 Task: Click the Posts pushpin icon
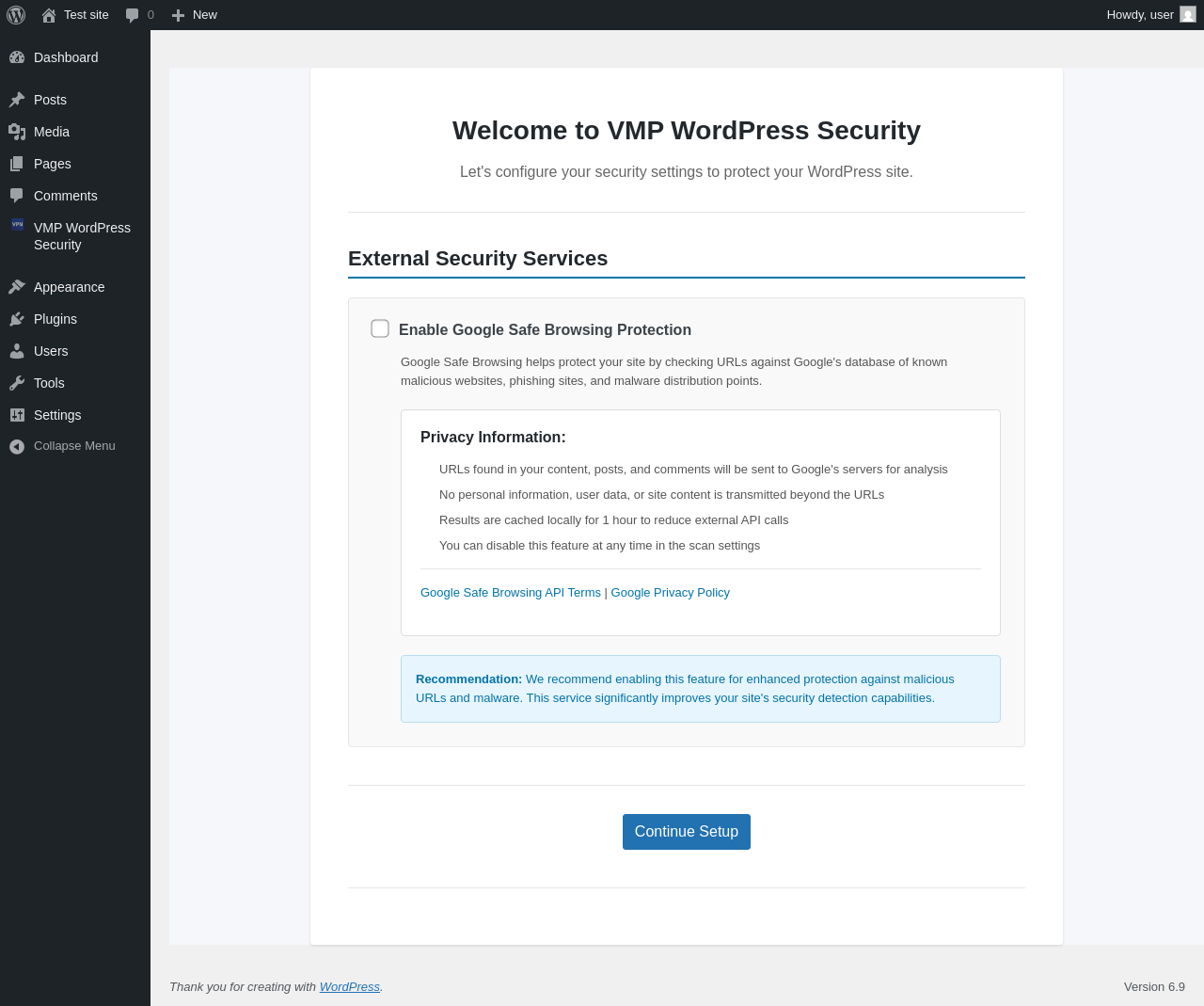tap(17, 100)
